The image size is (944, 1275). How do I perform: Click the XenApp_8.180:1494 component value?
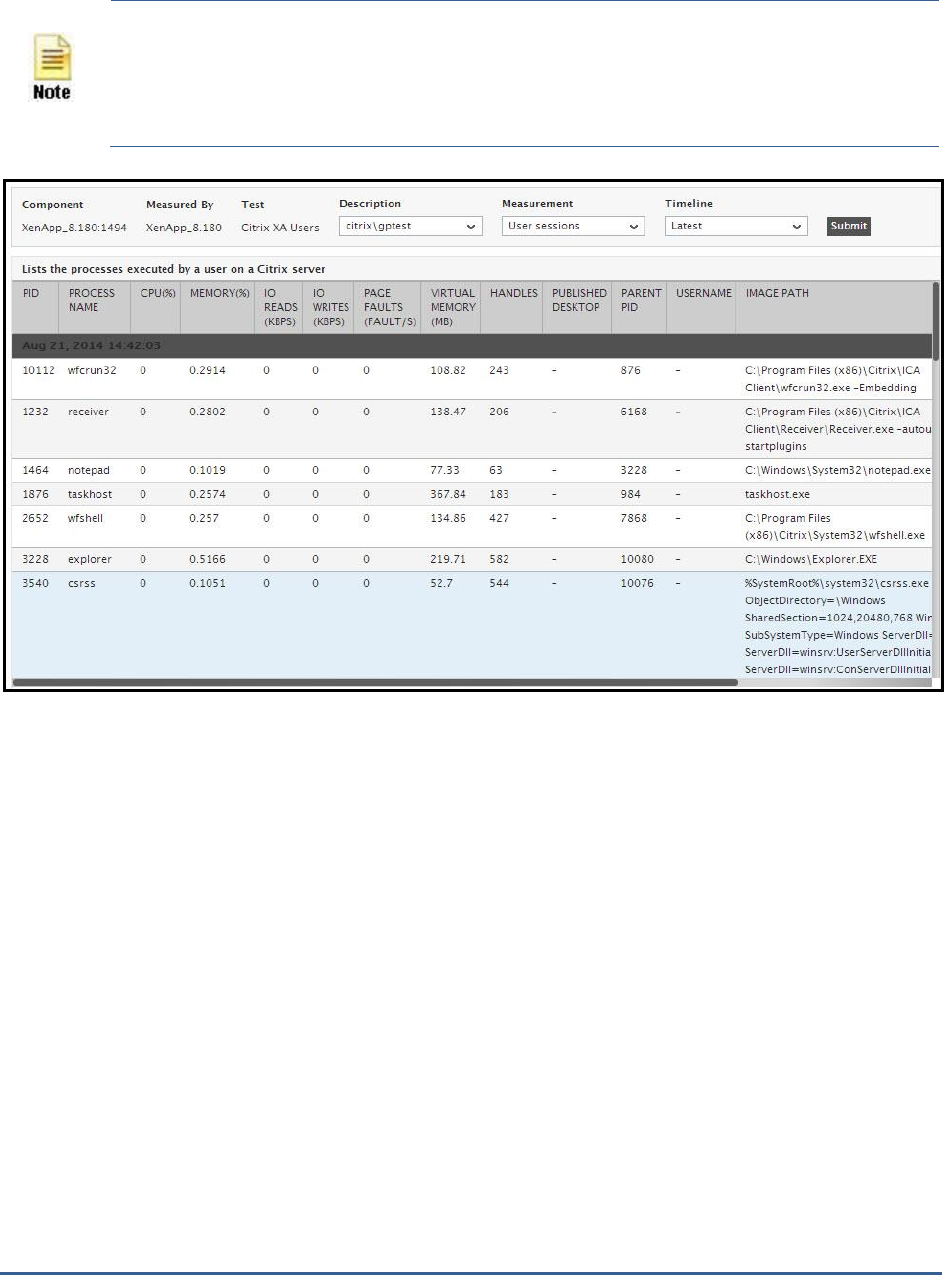tap(74, 227)
